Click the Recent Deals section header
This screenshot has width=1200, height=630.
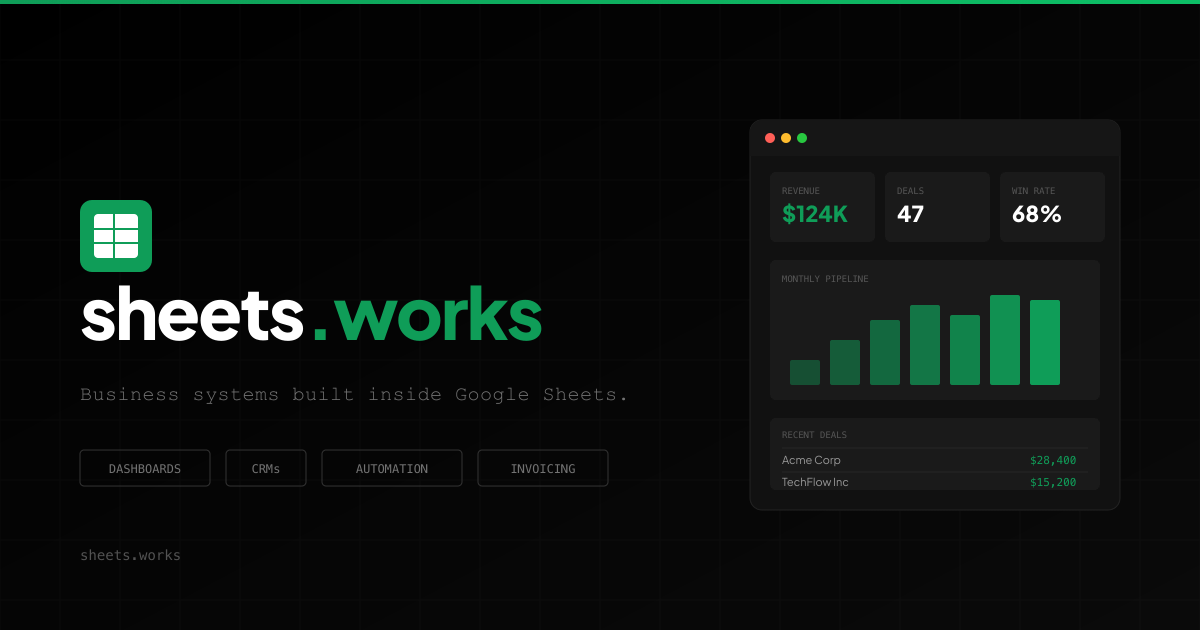tap(814, 435)
